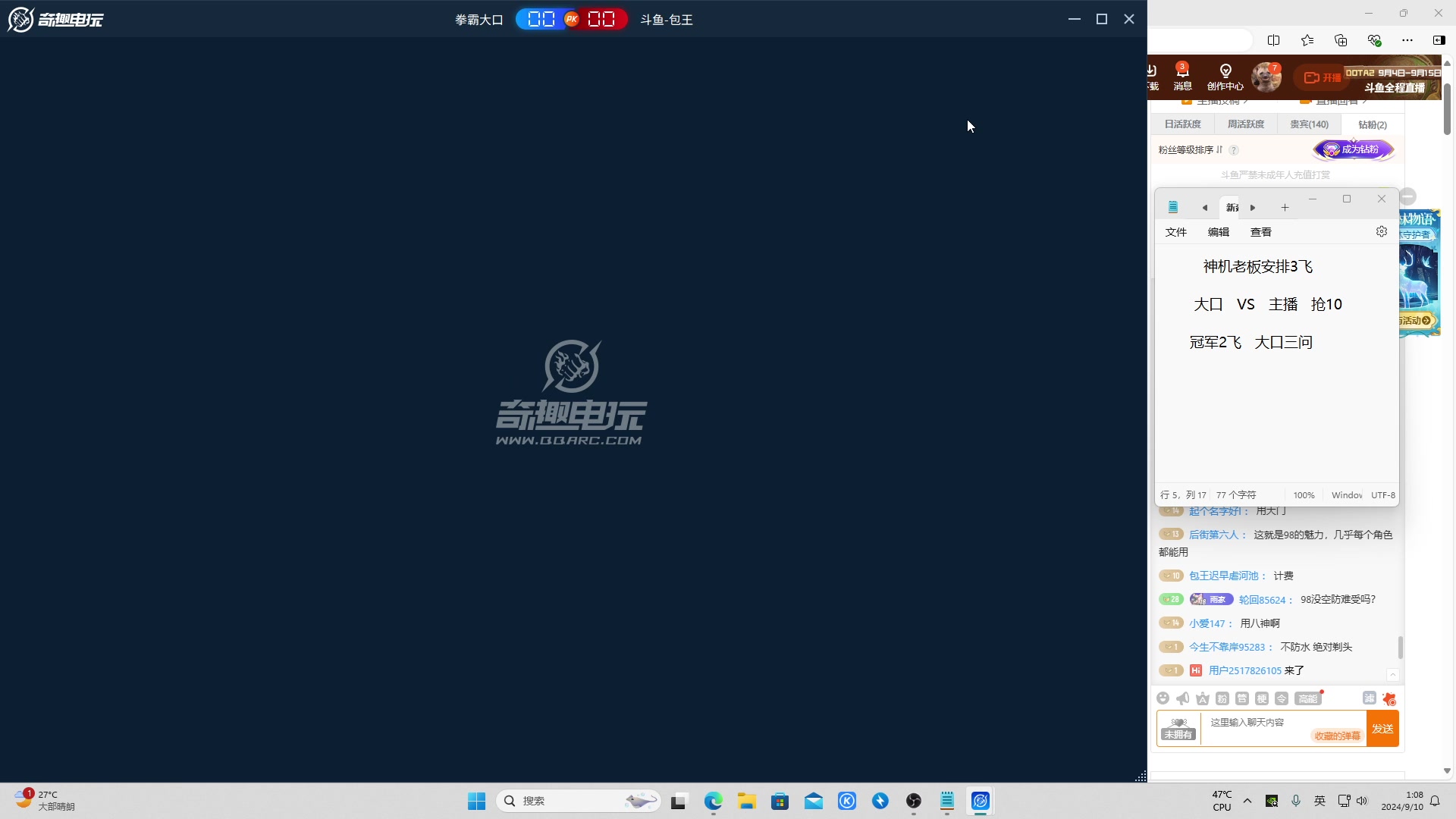Screen dimensions: 1456x819
Task: Open browser collections icon
Action: point(1341,40)
